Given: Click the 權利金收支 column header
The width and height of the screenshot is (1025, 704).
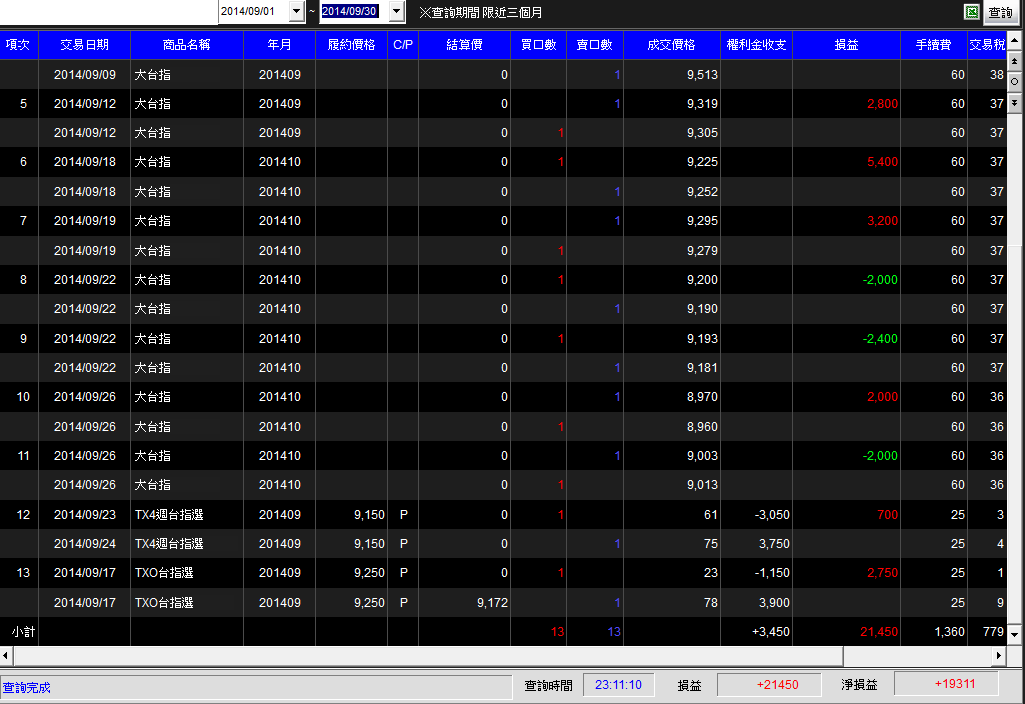Looking at the screenshot, I should (x=756, y=45).
